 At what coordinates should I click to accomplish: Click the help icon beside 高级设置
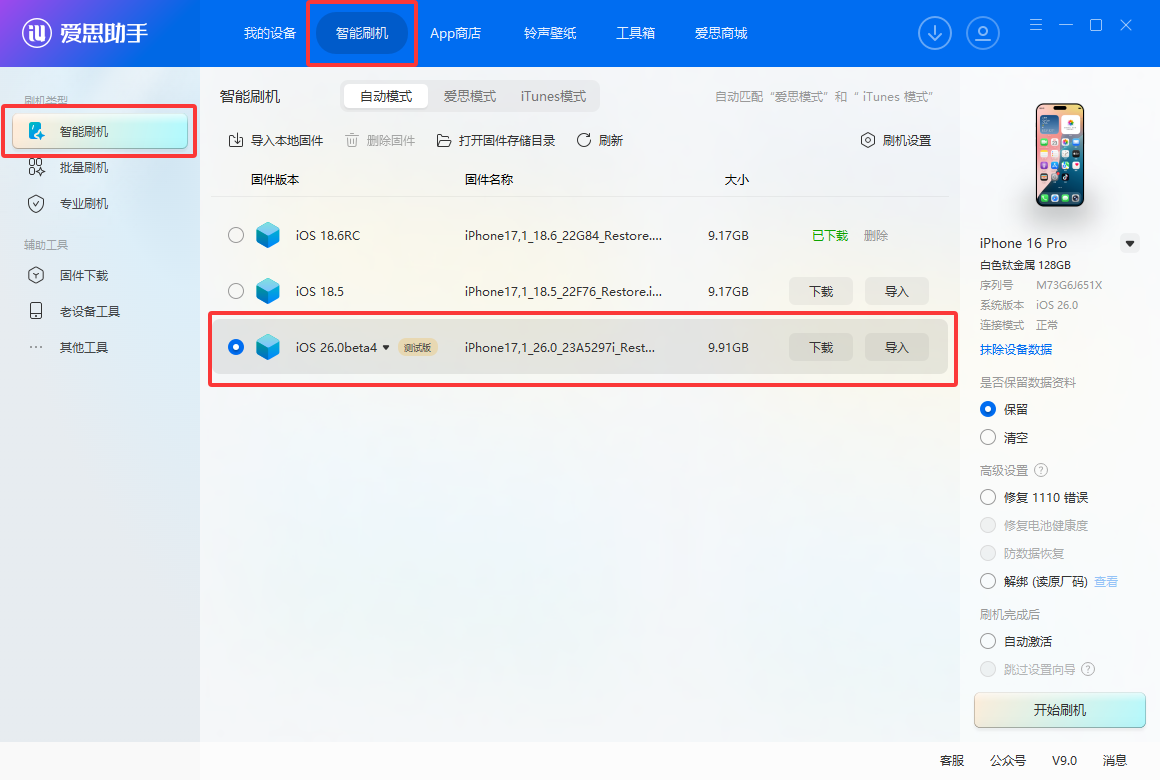1041,470
